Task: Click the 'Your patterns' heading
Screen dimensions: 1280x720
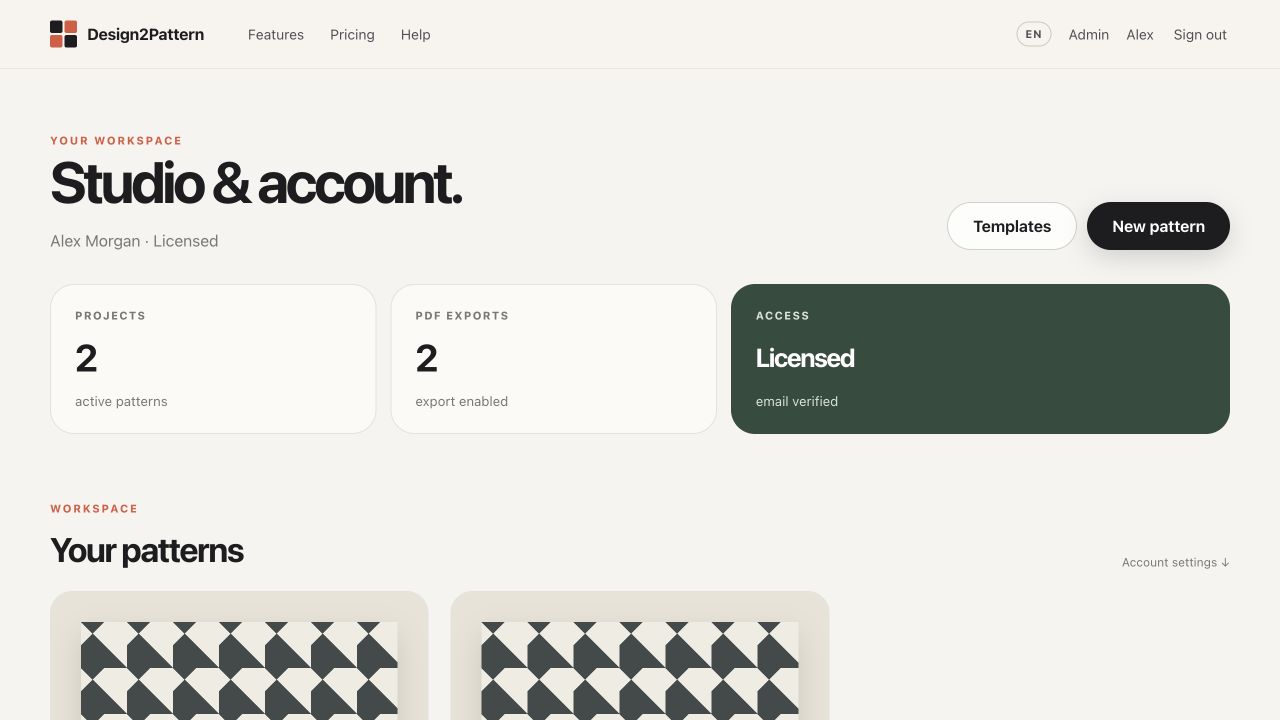Action: click(x=147, y=550)
